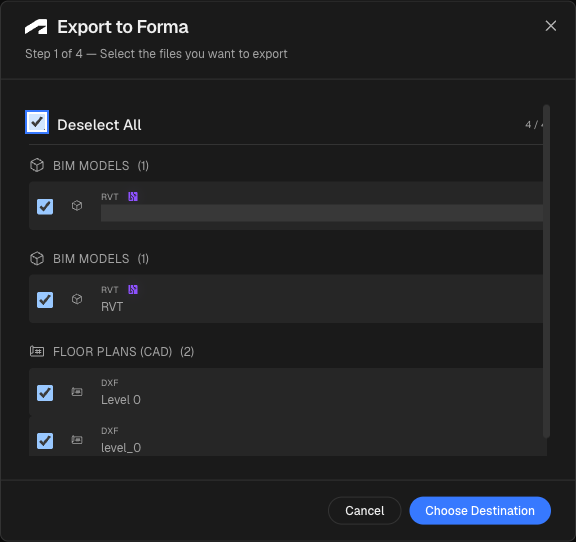Click the Autodesk logo beside Export to Forma
Image resolution: width=576 pixels, height=542 pixels.
click(x=36, y=27)
